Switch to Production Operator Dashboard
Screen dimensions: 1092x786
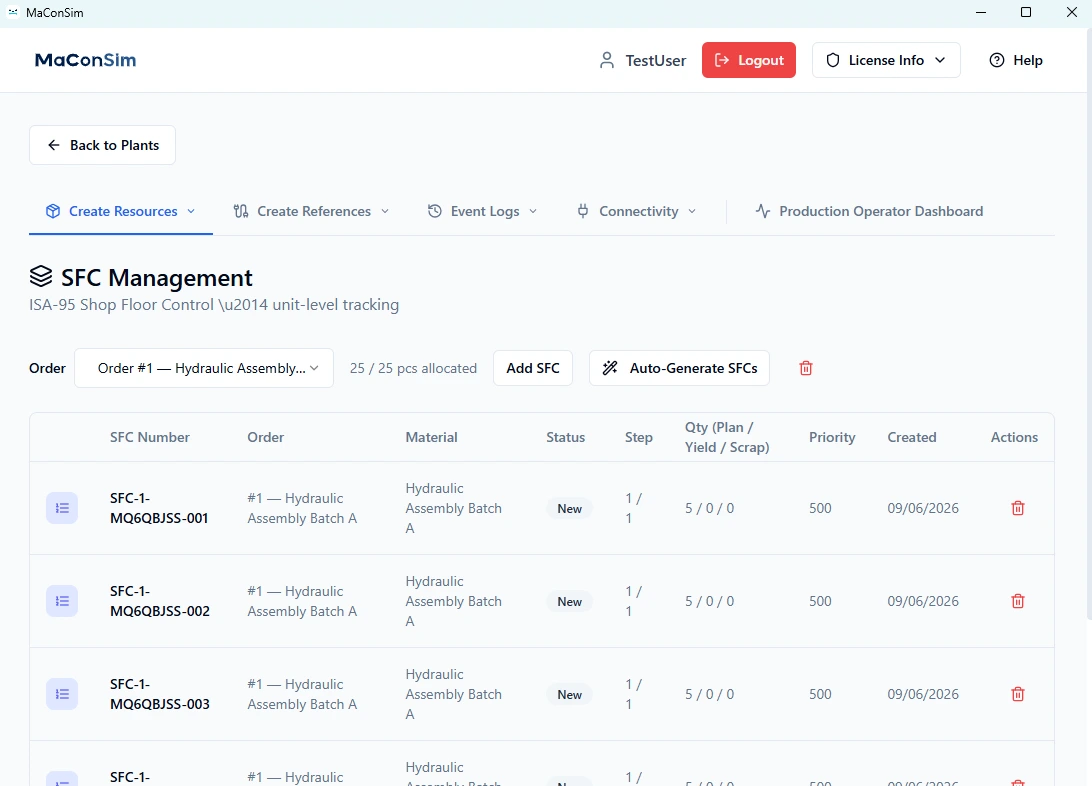[870, 212]
